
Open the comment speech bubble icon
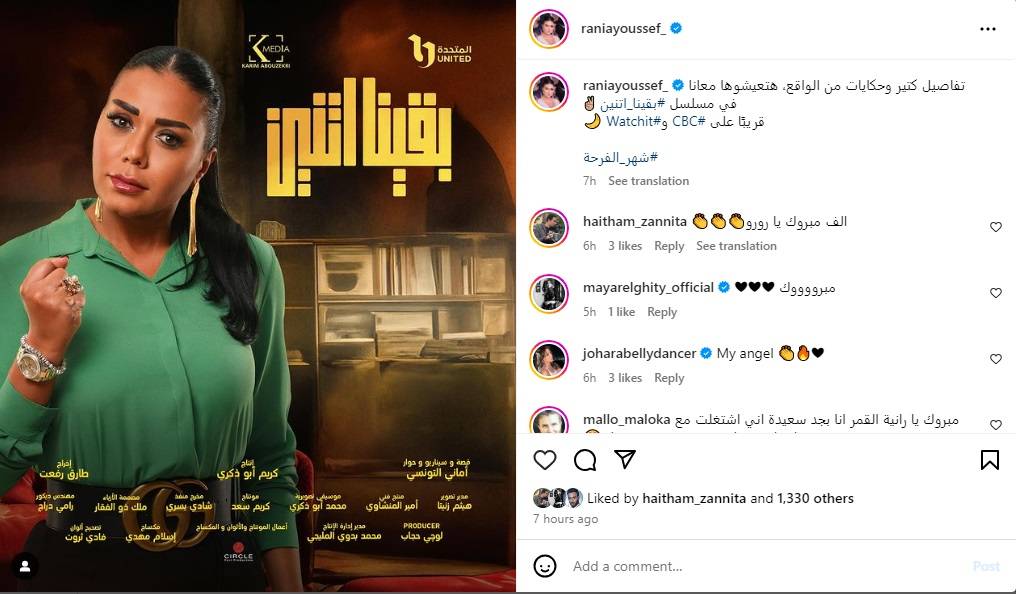coord(585,460)
